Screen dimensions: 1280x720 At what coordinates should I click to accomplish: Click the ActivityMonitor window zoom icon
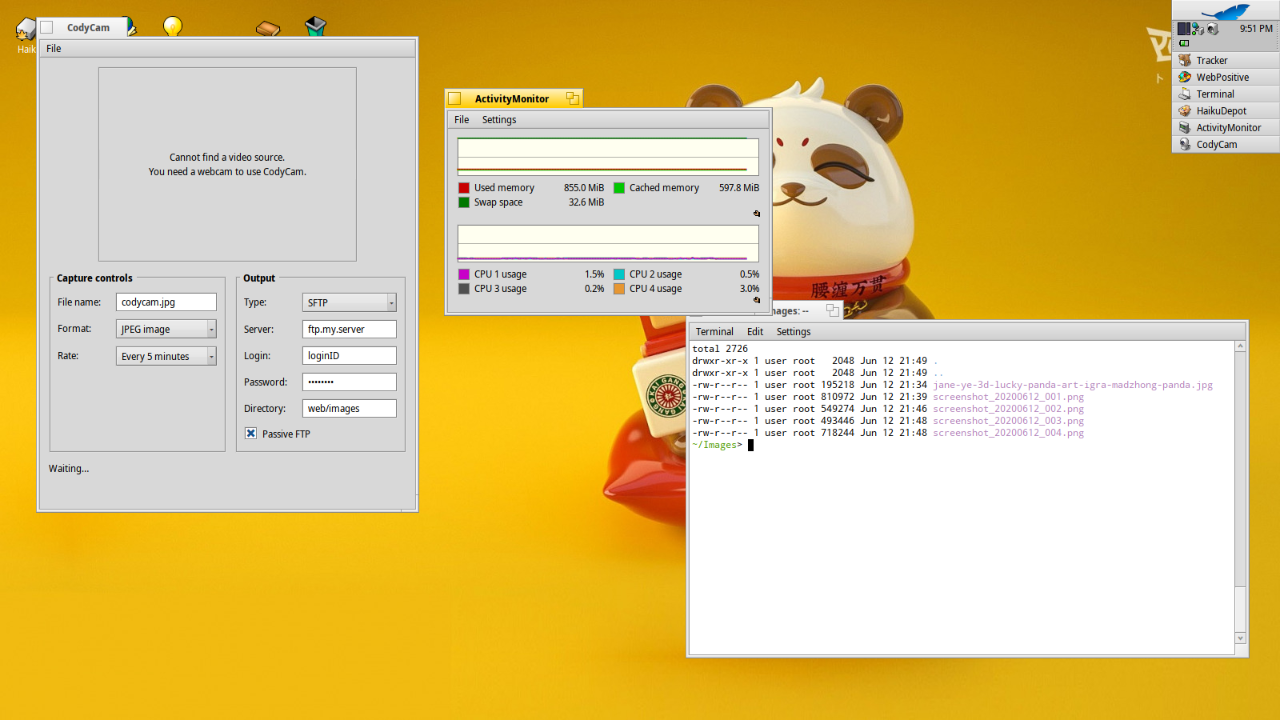572,98
